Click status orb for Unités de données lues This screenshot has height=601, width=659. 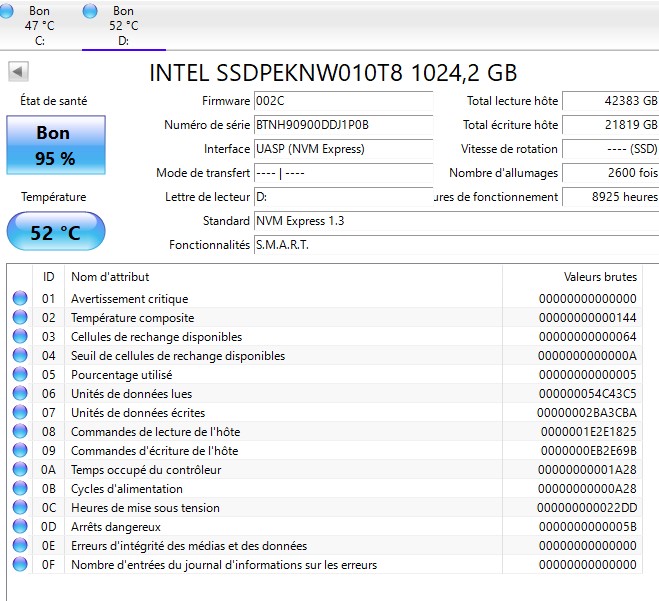20,393
